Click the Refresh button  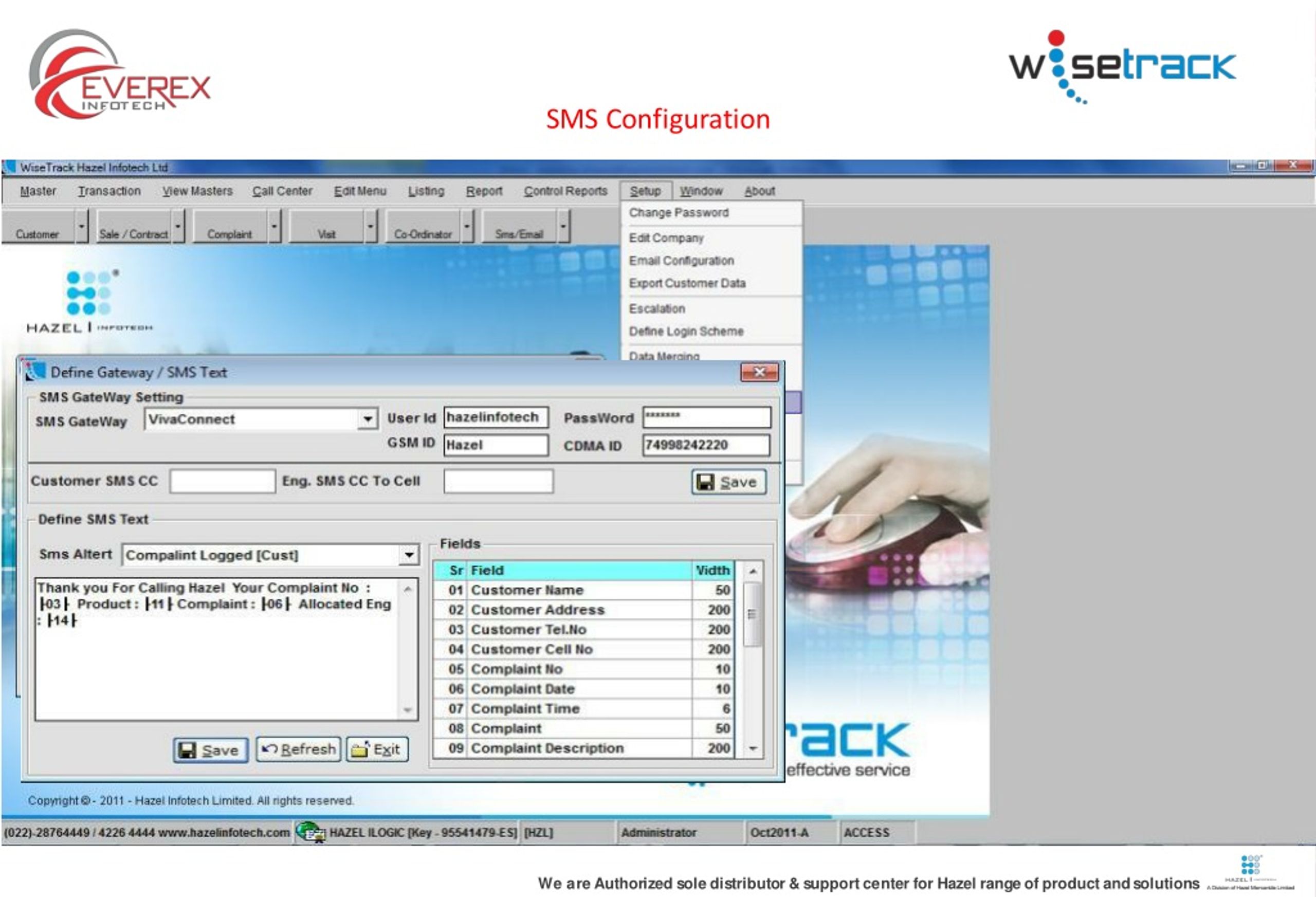point(299,749)
